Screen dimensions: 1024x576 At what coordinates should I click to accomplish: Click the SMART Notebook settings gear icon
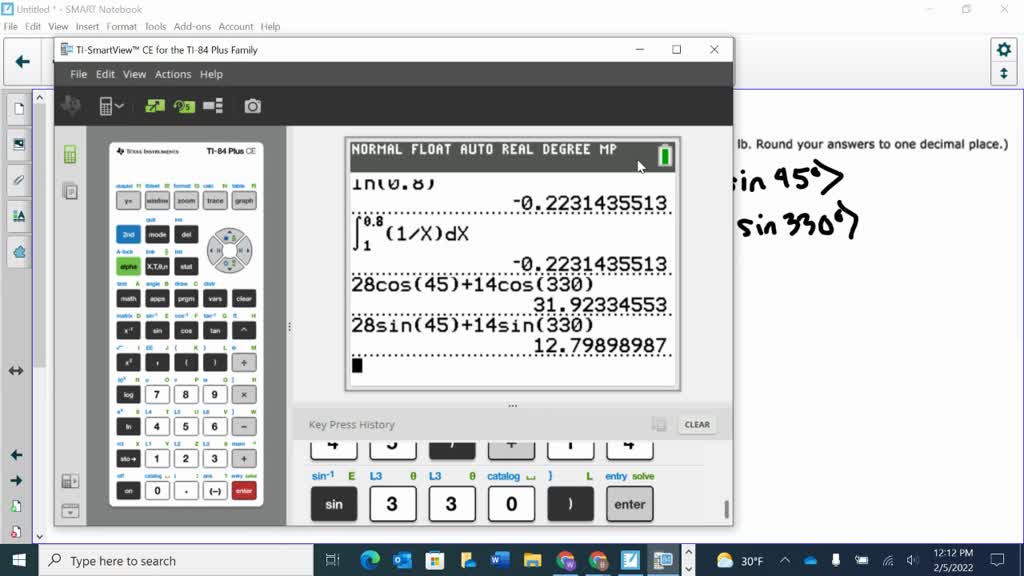(x=1003, y=50)
